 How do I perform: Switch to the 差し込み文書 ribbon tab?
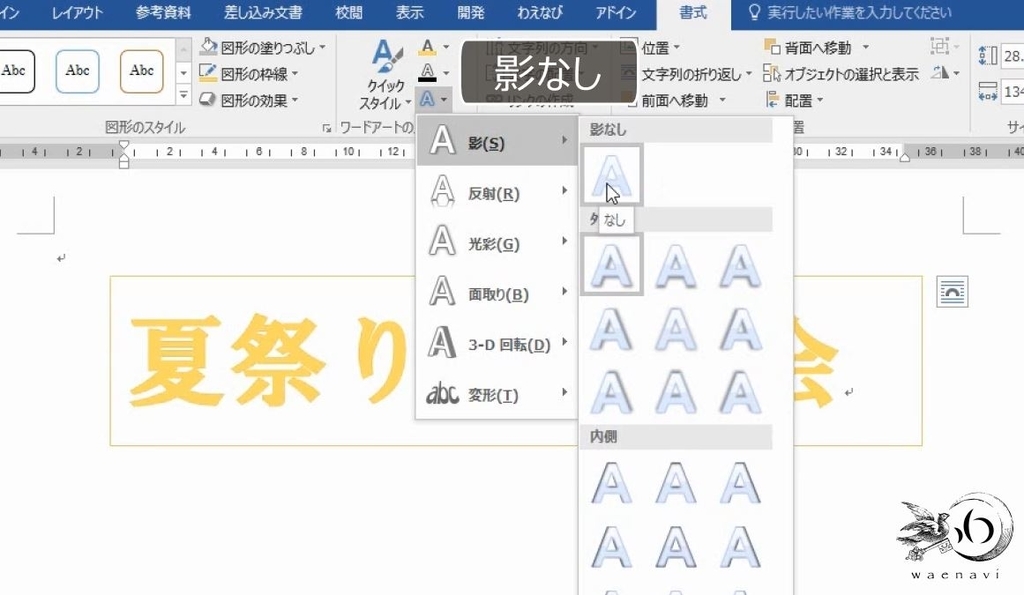(x=263, y=12)
